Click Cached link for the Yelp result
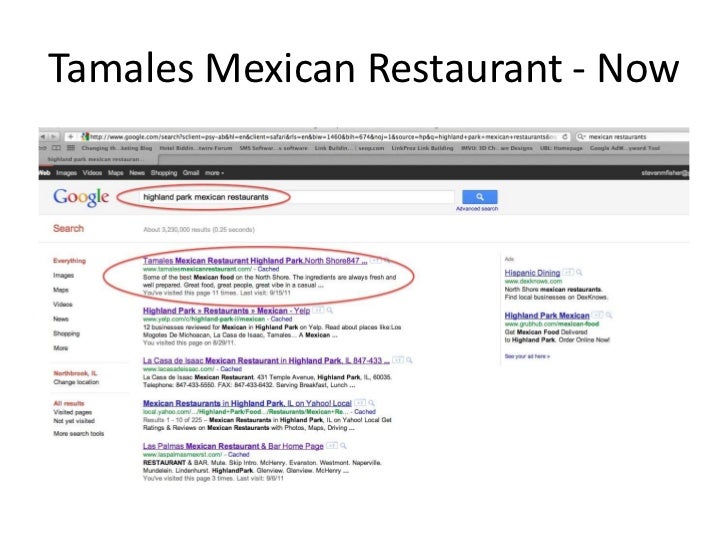This screenshot has height=546, width=728. pos(281,319)
